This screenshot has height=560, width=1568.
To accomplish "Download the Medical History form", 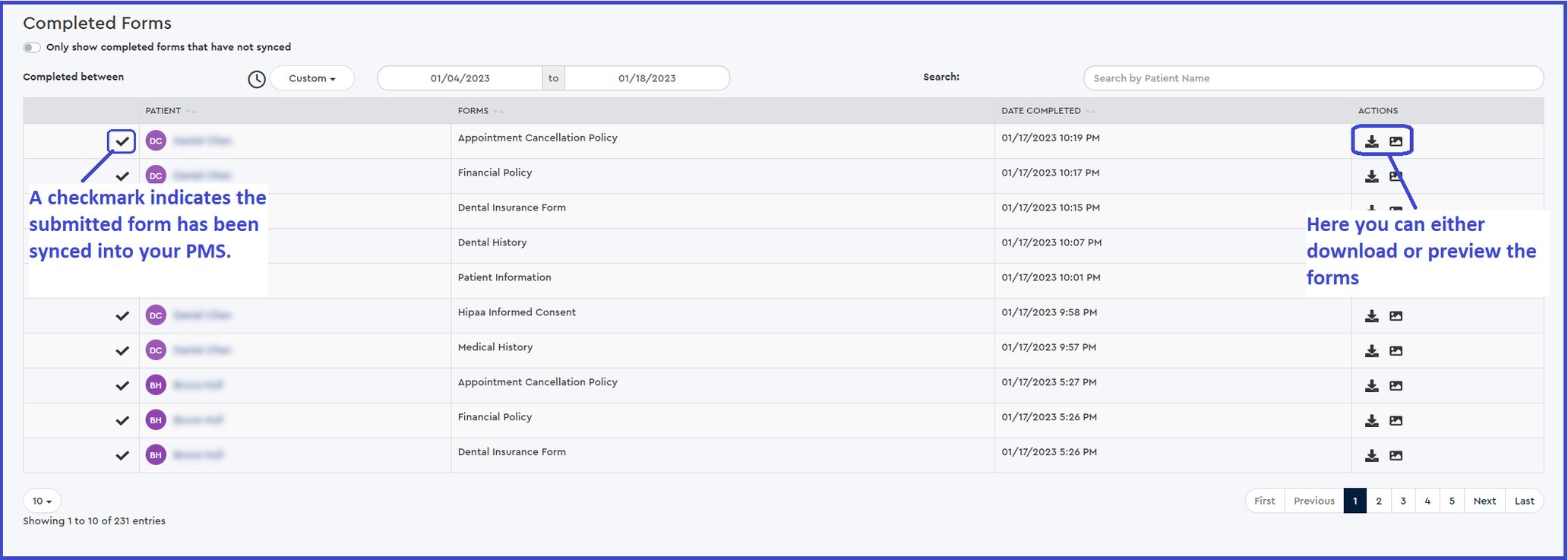I will tap(1371, 351).
